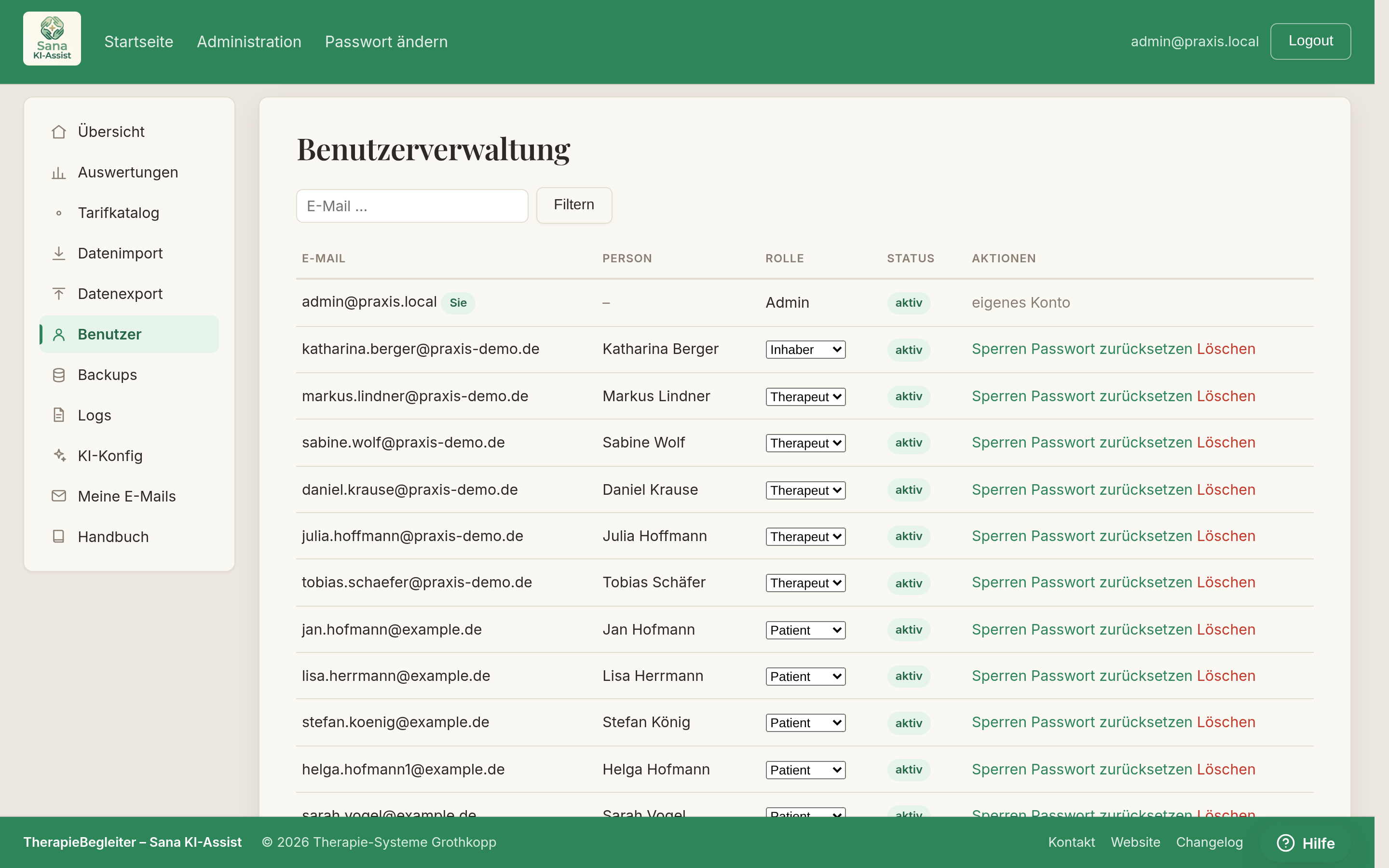Click Sperren for Daniel Krause

click(x=999, y=489)
